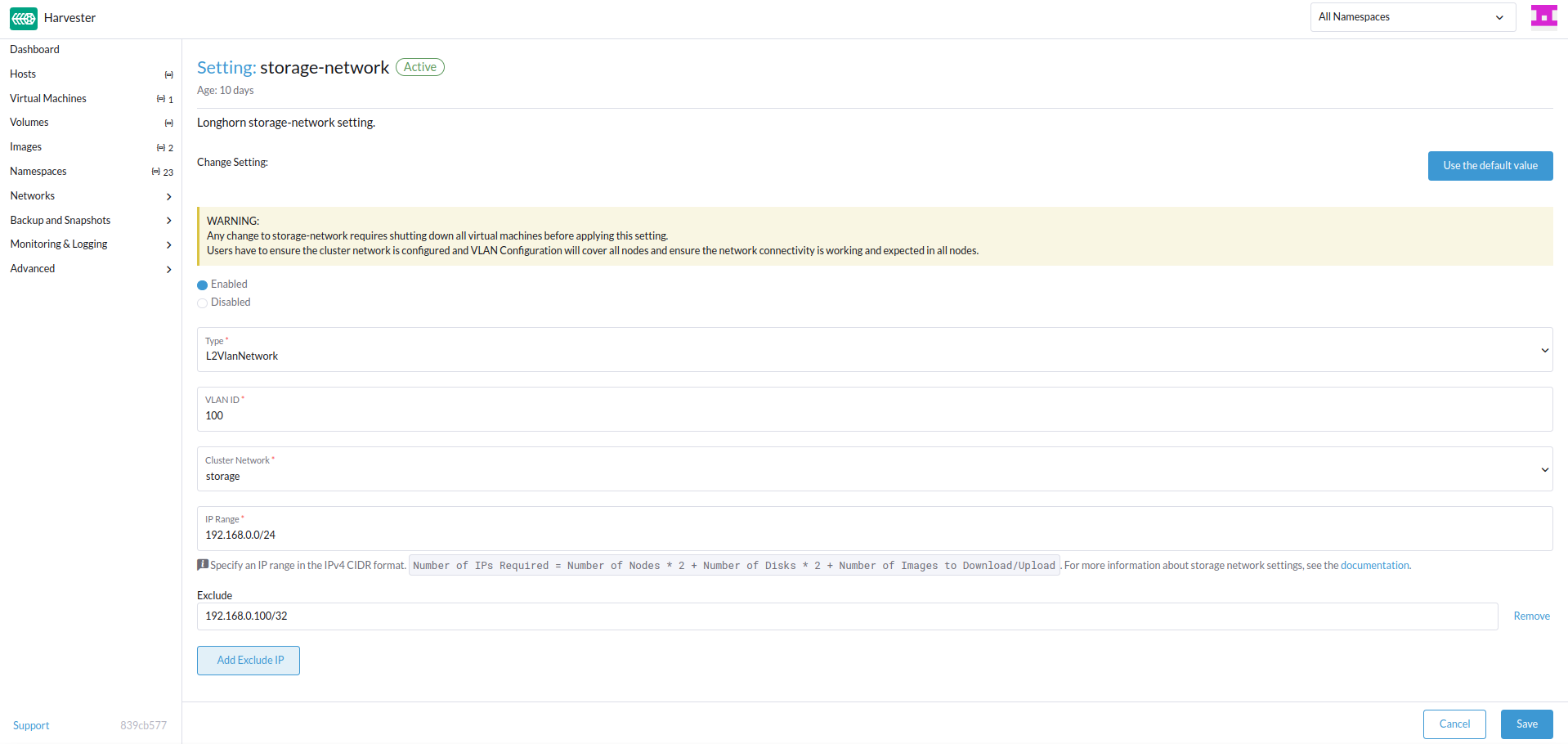Click the Images count icon in sidebar
Image resolution: width=1568 pixels, height=744 pixels.
(162, 148)
